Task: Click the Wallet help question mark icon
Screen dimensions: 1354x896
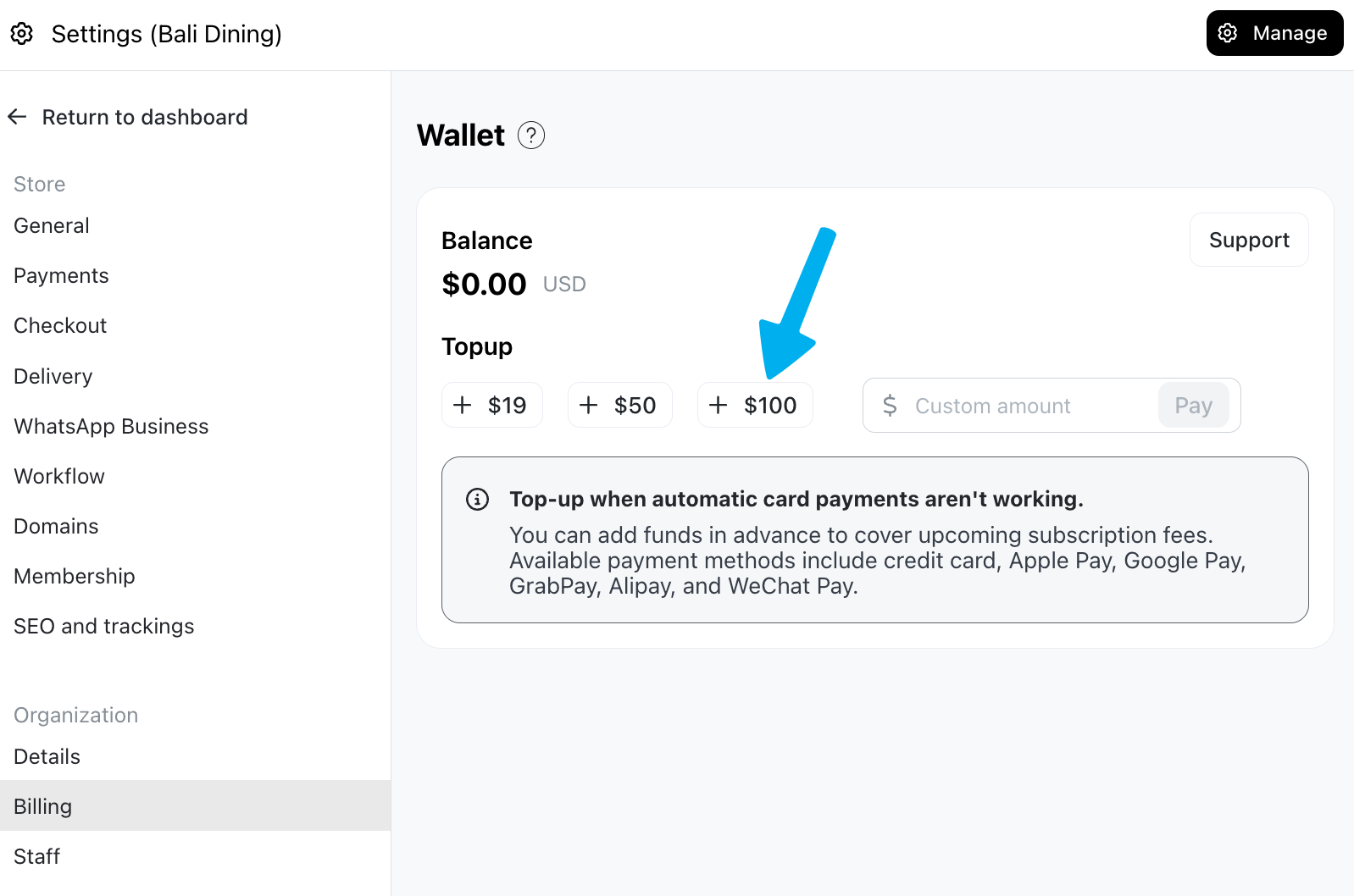Action: coord(531,136)
